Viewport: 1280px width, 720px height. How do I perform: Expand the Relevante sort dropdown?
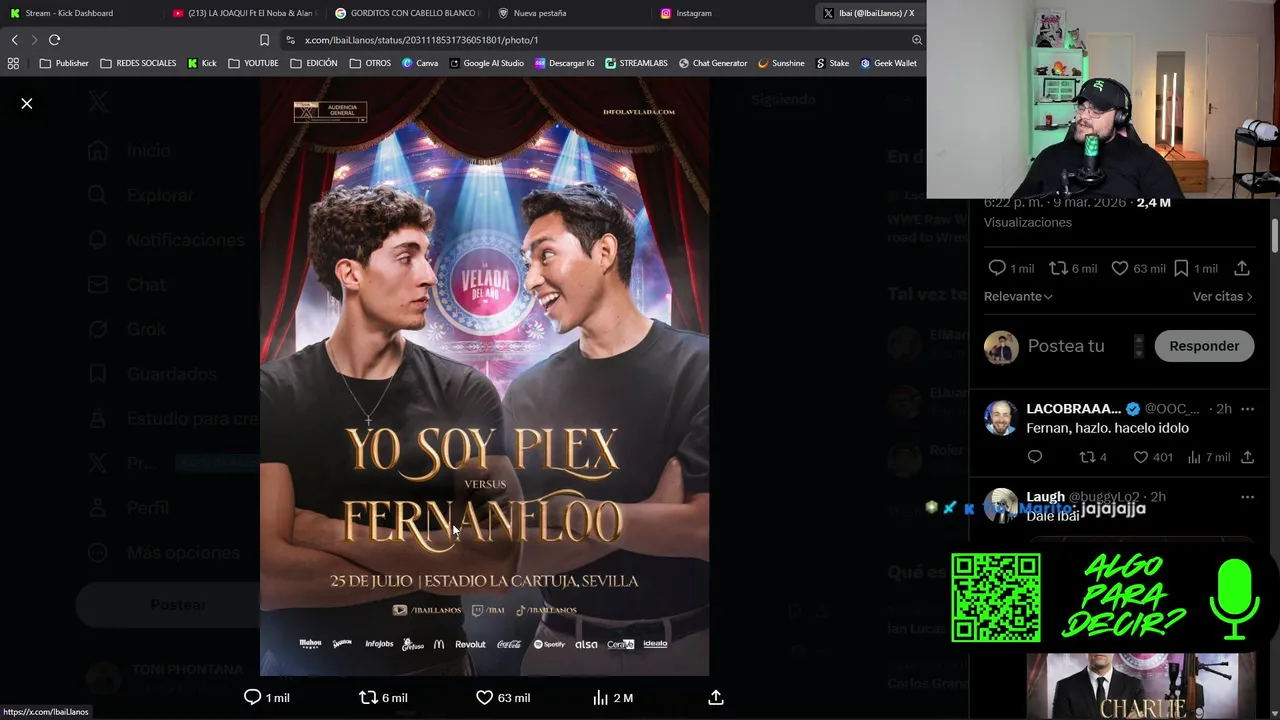pyautogui.click(x=1018, y=296)
